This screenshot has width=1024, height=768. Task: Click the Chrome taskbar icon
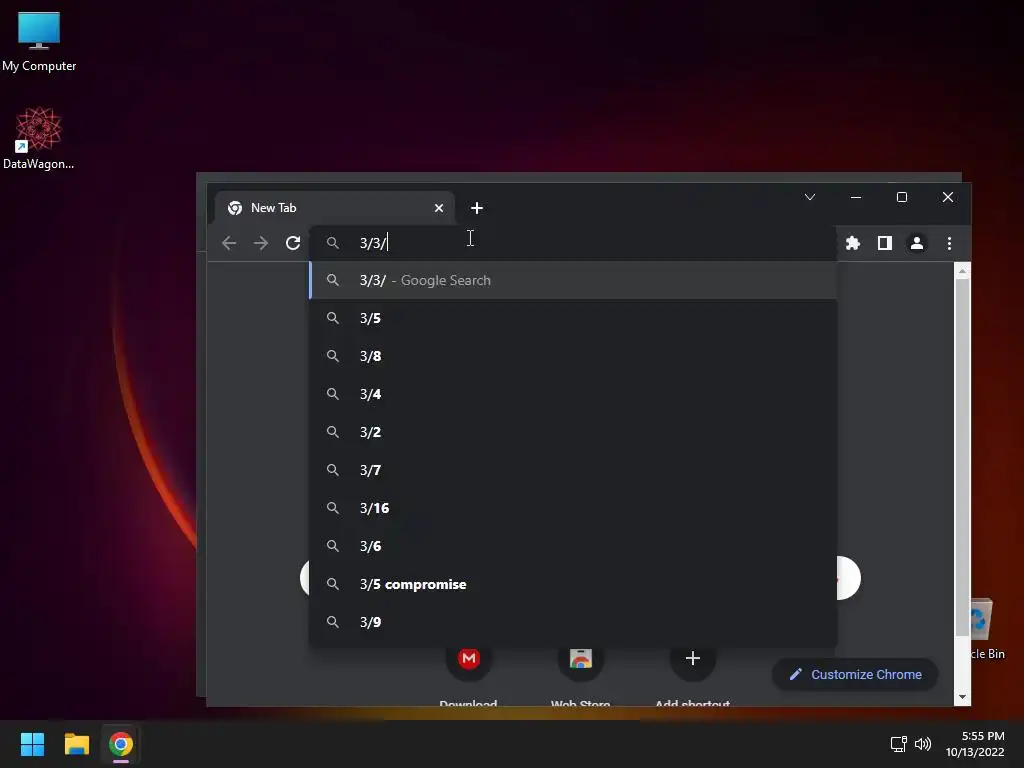click(121, 744)
